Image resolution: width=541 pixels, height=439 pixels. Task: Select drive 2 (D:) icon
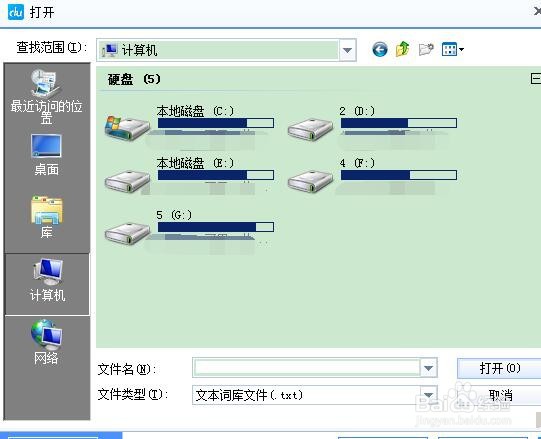pyautogui.click(x=310, y=129)
